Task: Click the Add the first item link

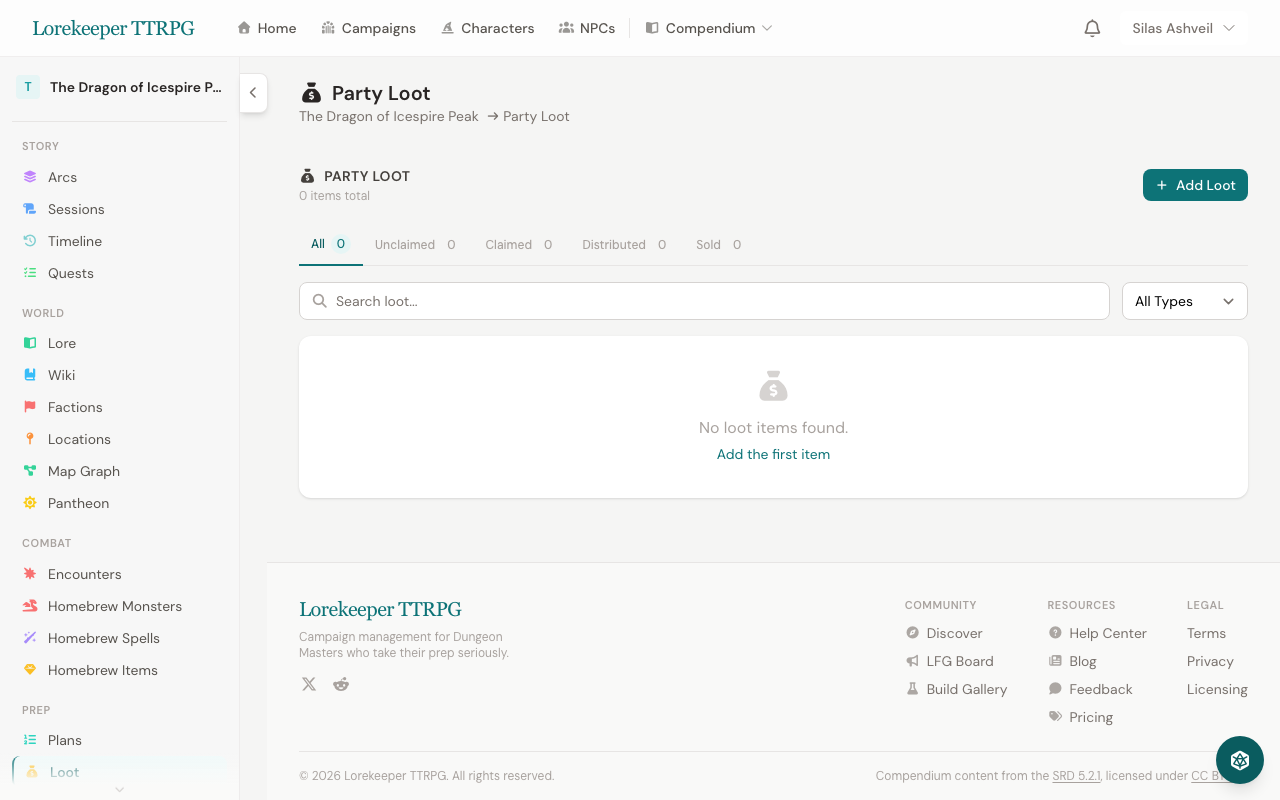Action: (x=773, y=454)
